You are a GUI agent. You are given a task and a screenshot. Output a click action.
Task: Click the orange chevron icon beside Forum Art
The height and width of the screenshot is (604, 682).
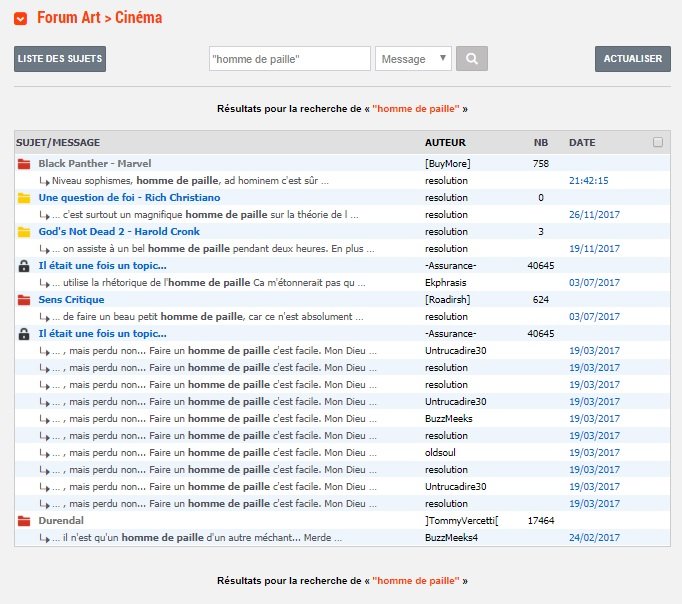(x=21, y=19)
